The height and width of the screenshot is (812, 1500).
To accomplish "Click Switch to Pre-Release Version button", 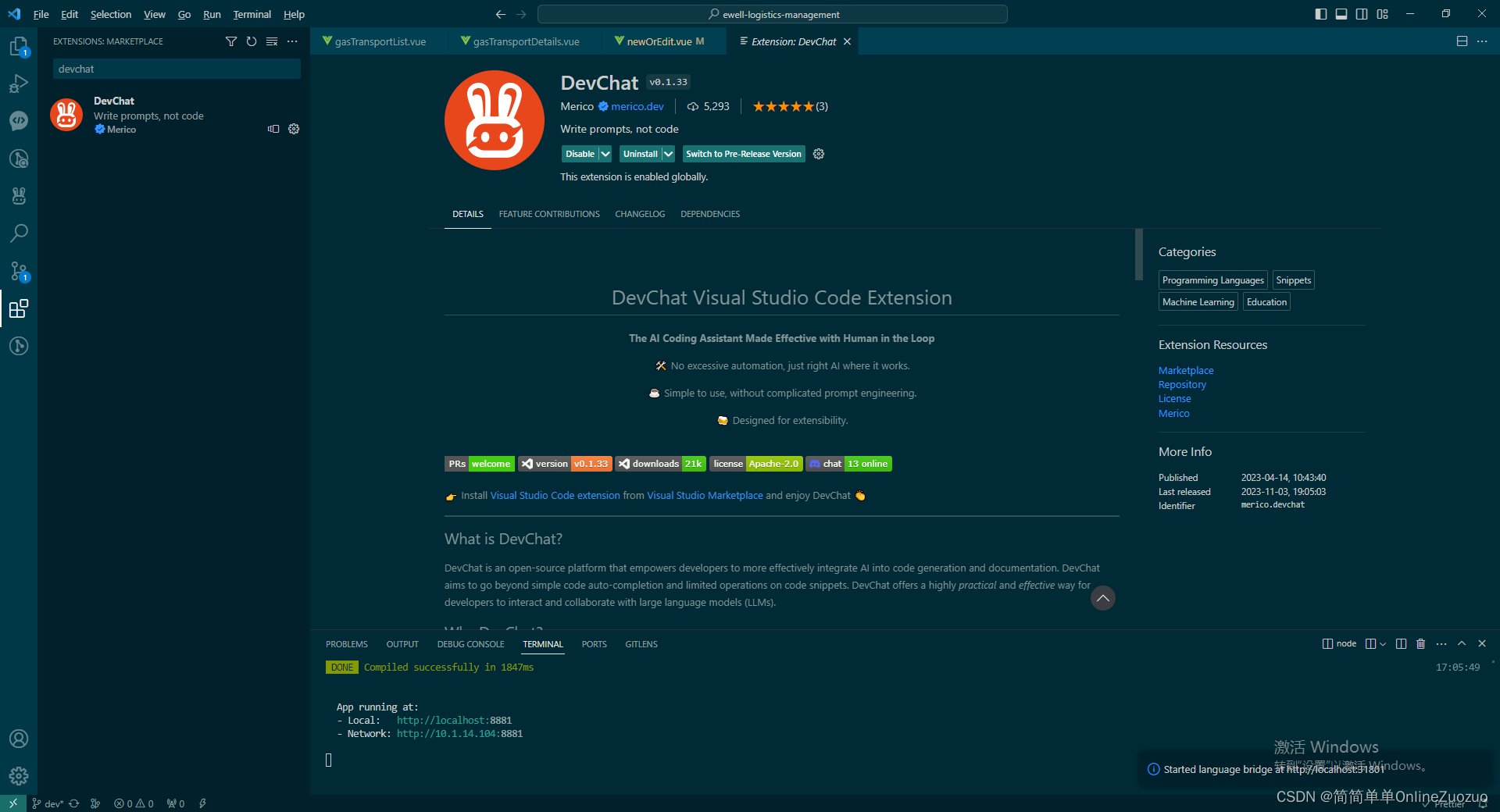I will pos(744,154).
